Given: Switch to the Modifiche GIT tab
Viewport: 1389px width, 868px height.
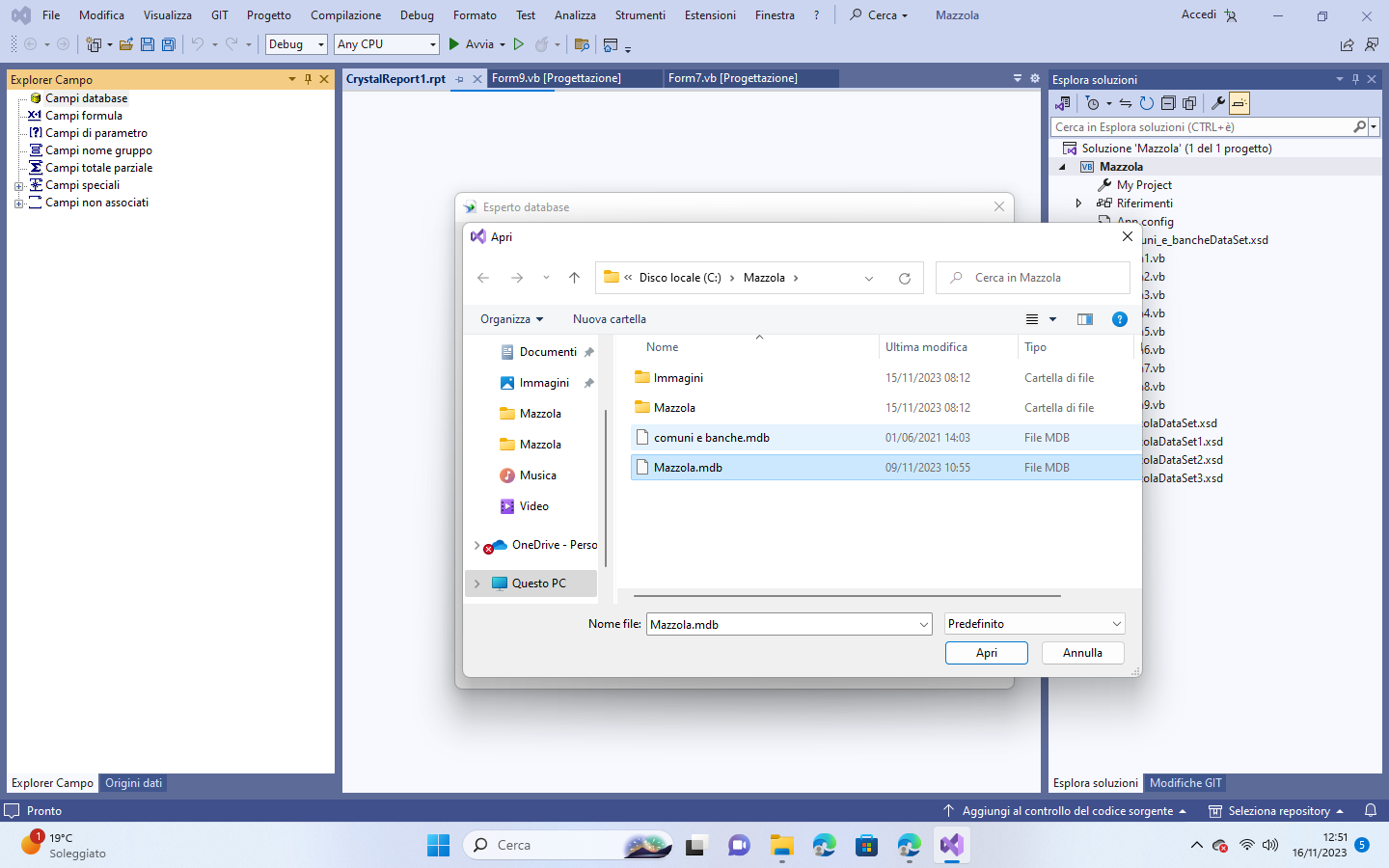Looking at the screenshot, I should click(x=1185, y=783).
